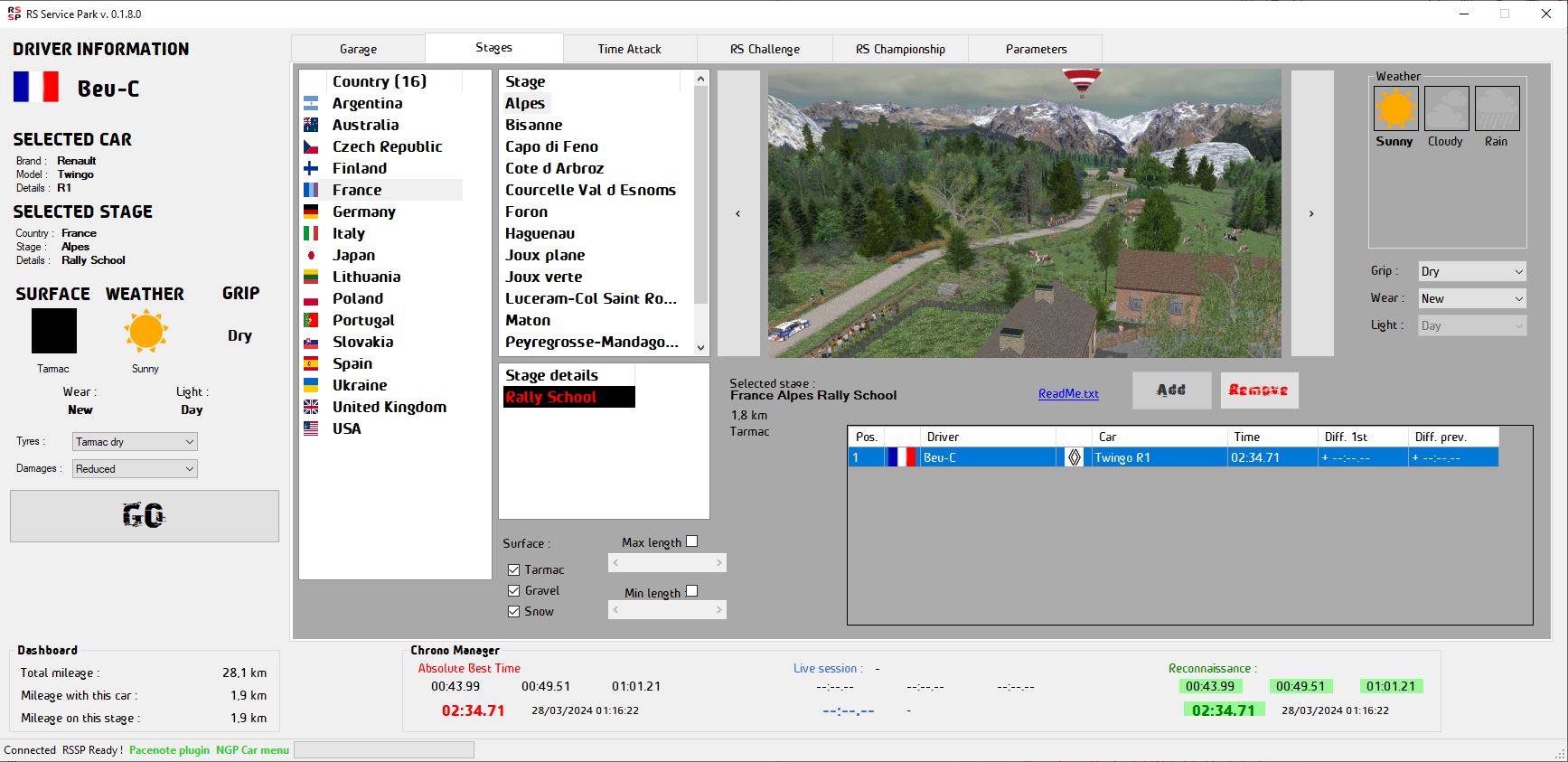The width and height of the screenshot is (1568, 762).
Task: Select Rally School in stage details
Action: click(x=568, y=397)
